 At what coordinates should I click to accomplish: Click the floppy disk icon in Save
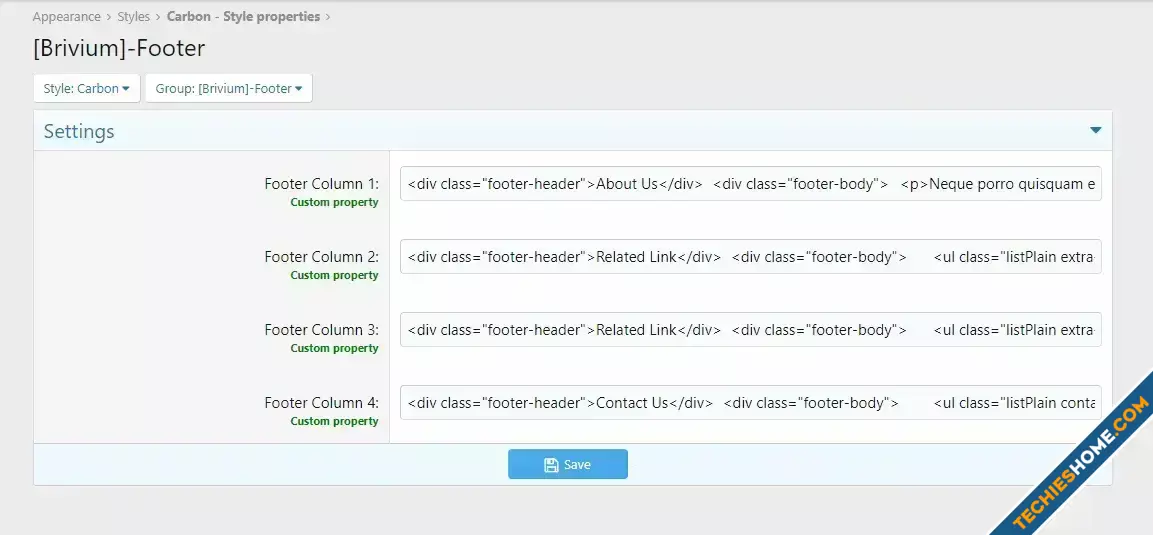pyautogui.click(x=551, y=464)
